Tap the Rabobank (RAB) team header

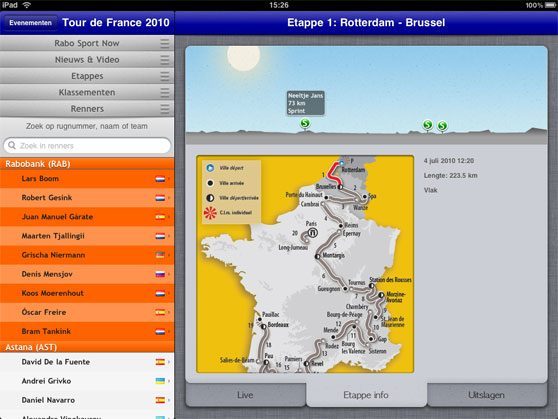(x=87, y=164)
